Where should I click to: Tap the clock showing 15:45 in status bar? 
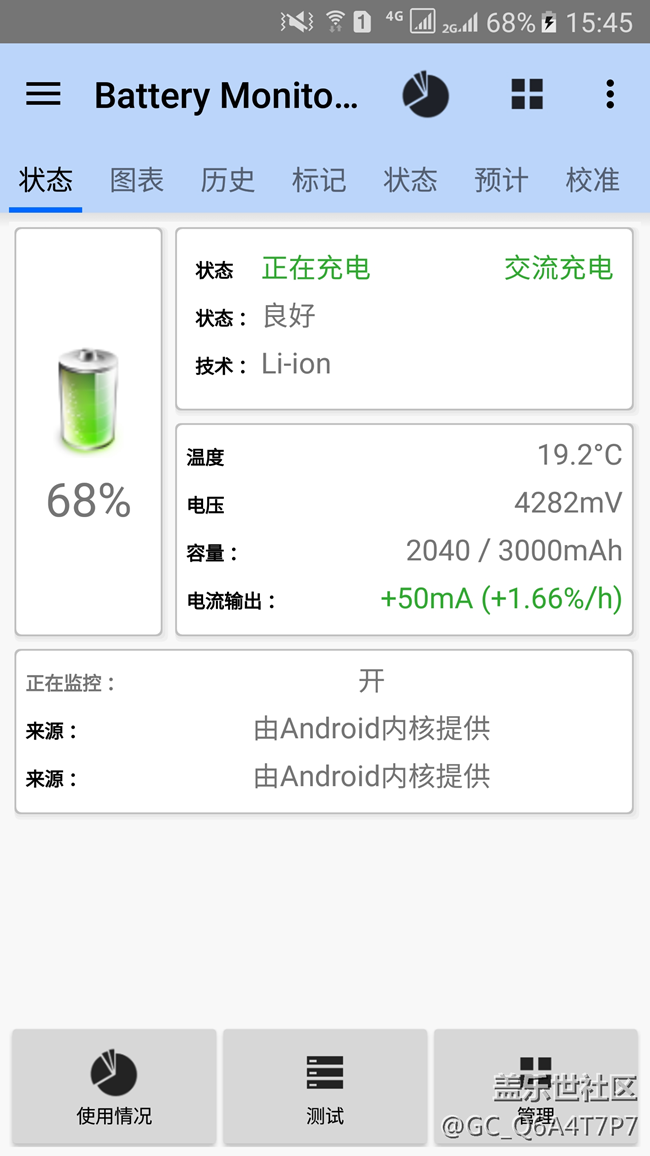coord(601,21)
